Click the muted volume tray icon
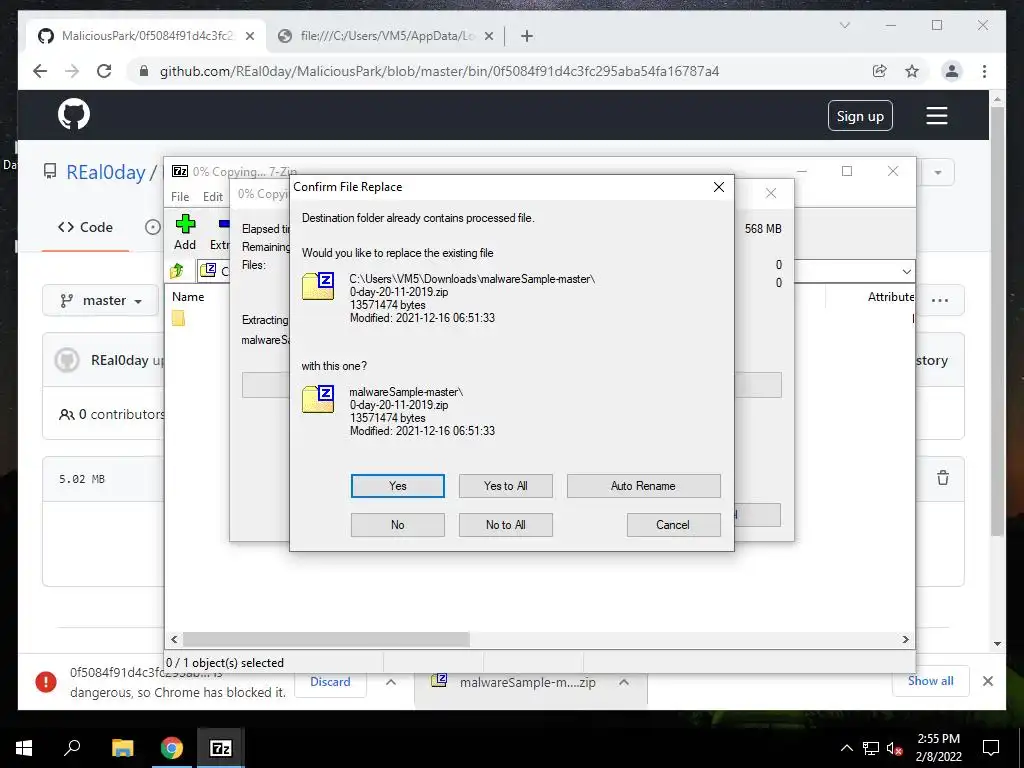This screenshot has width=1024, height=768. [x=895, y=748]
